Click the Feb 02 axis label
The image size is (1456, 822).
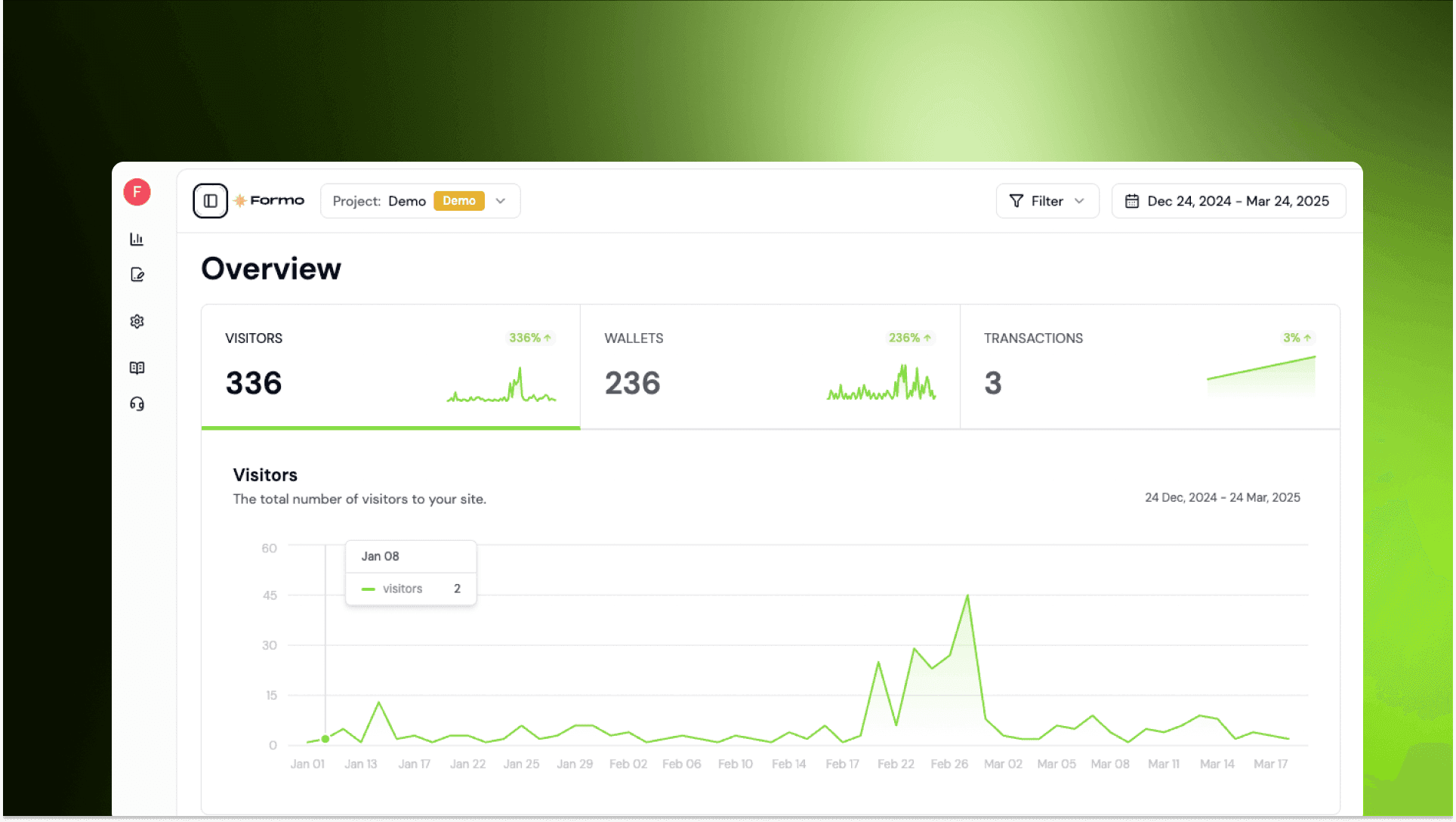point(628,764)
